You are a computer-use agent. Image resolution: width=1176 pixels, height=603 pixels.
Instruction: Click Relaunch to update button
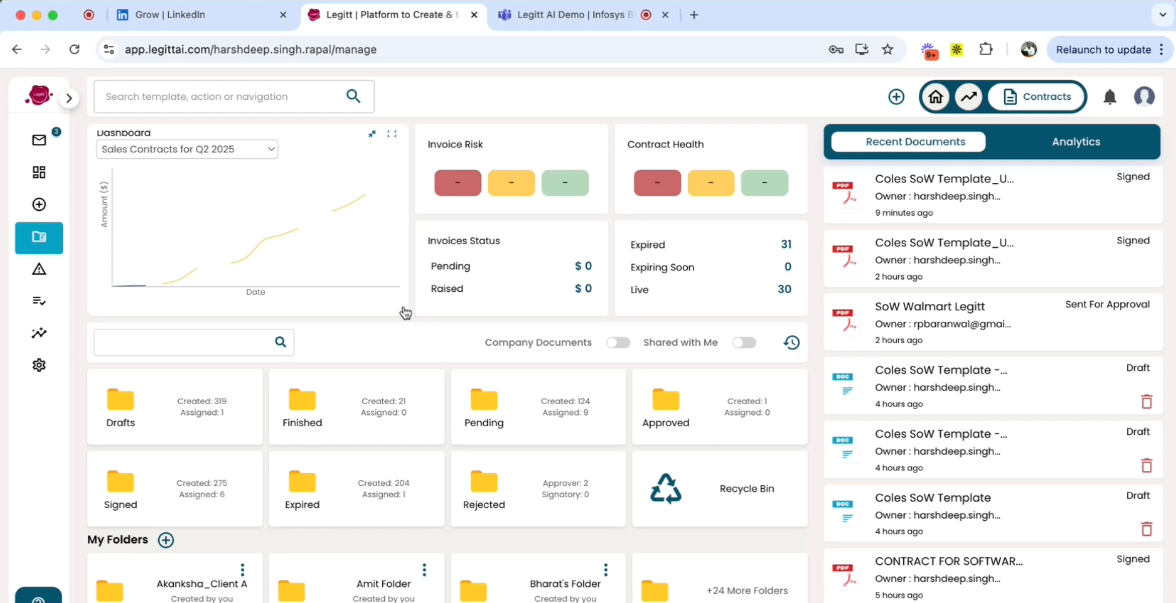coord(1107,50)
